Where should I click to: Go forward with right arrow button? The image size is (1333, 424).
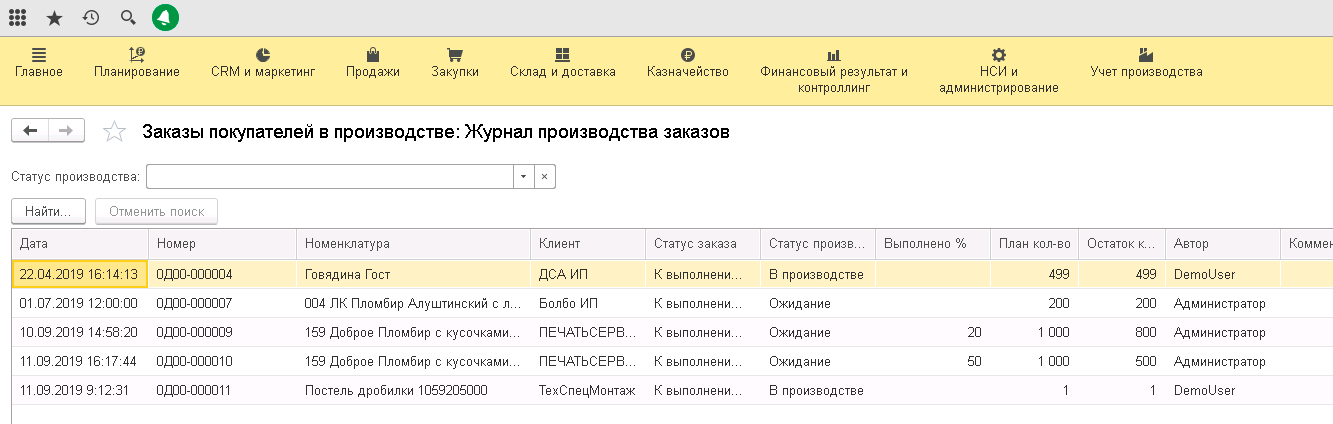coord(66,131)
